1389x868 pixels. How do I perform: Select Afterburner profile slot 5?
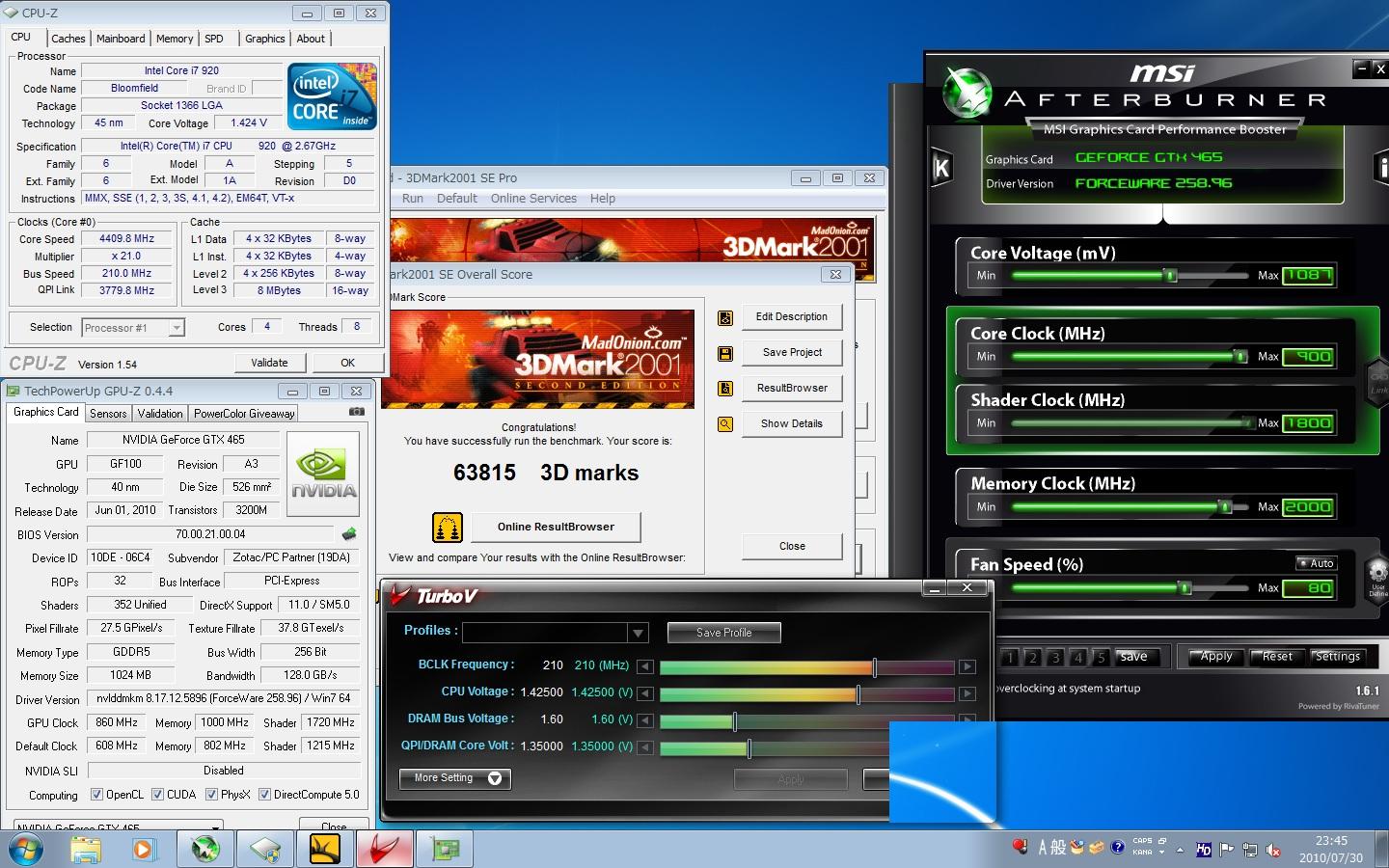[1101, 658]
